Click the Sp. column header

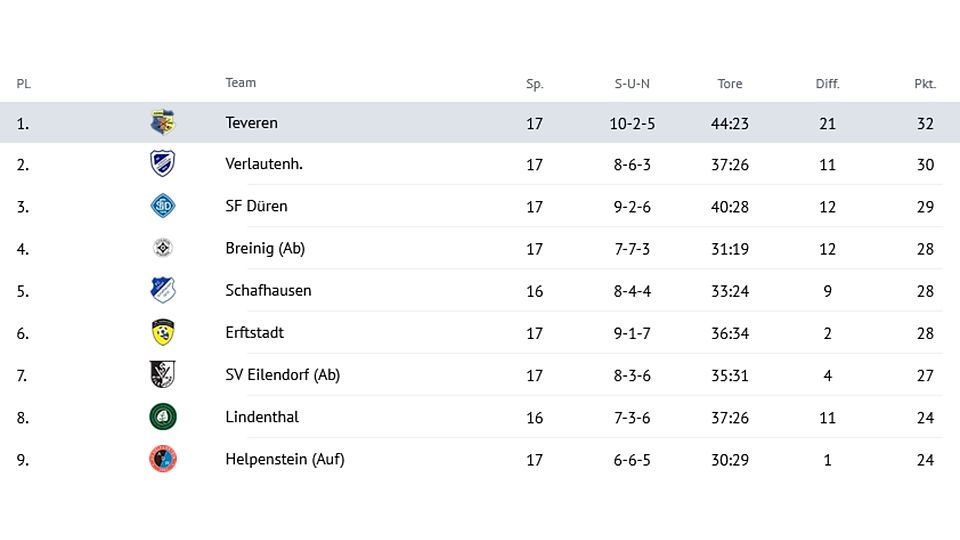pos(534,84)
